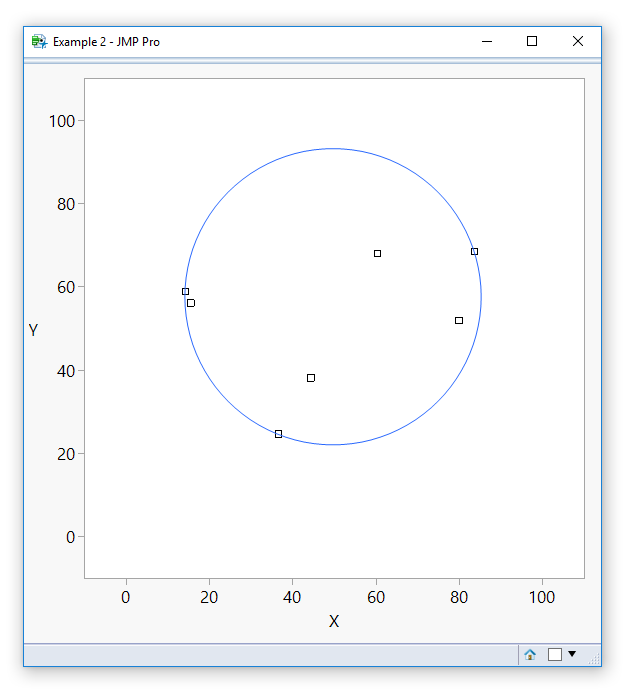The height and width of the screenshot is (700, 637).
Task: Click the Example 2 - JMP Pro title text
Action: pos(106,42)
